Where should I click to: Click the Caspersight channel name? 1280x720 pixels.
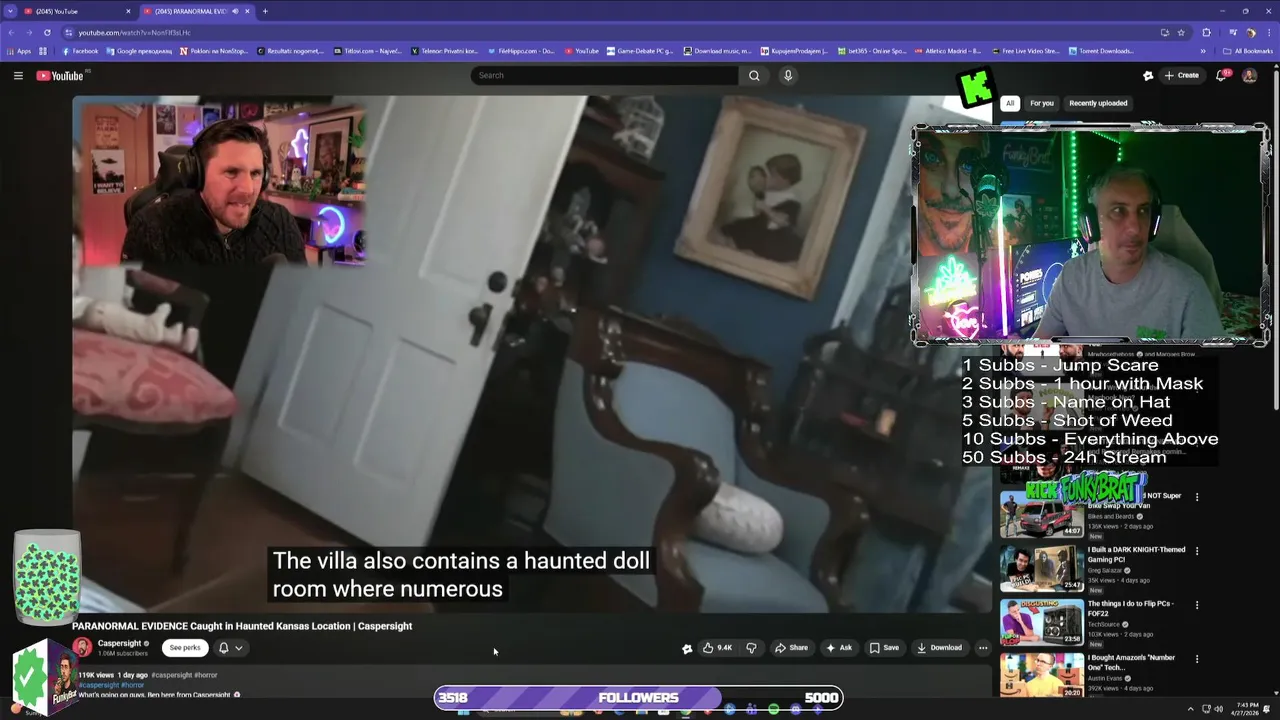tap(119, 643)
